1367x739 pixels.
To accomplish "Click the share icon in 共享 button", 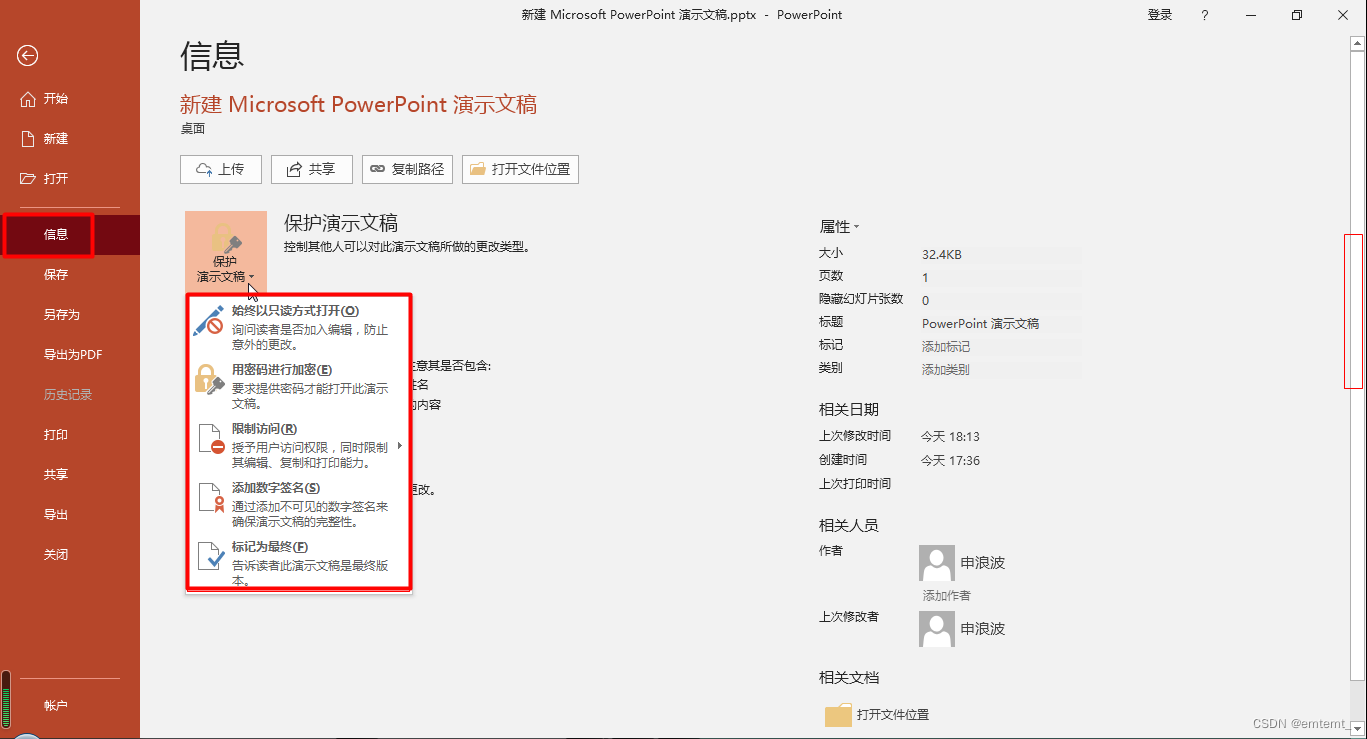I will [294, 169].
